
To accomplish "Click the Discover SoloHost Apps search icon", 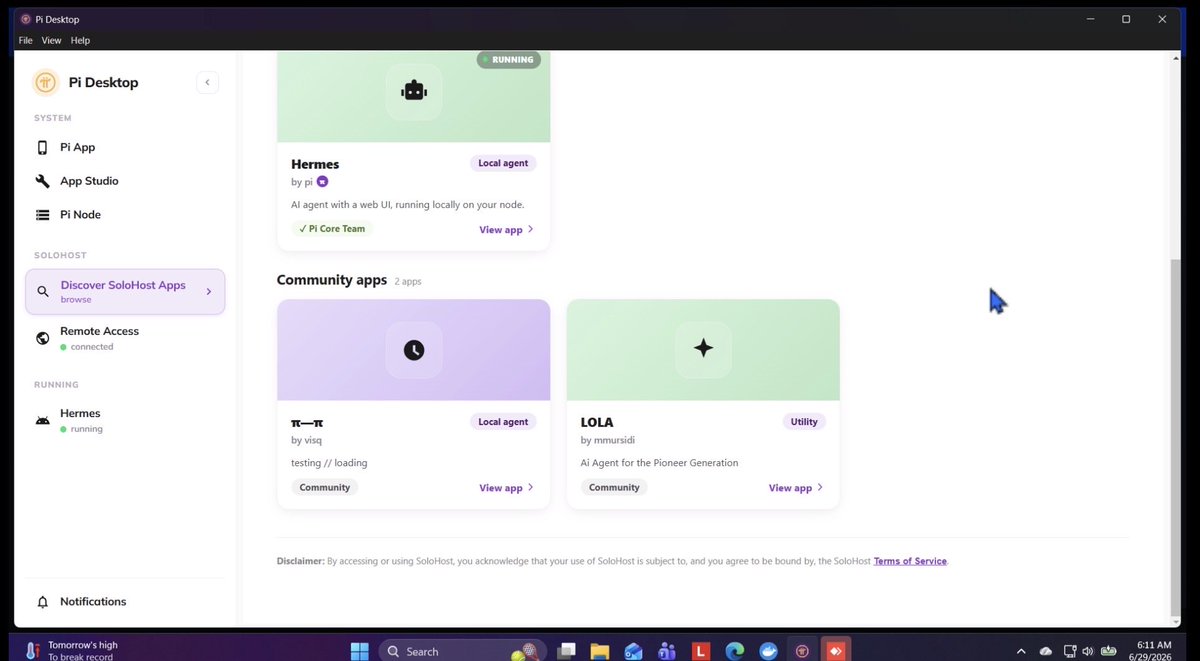I will 42,292.
